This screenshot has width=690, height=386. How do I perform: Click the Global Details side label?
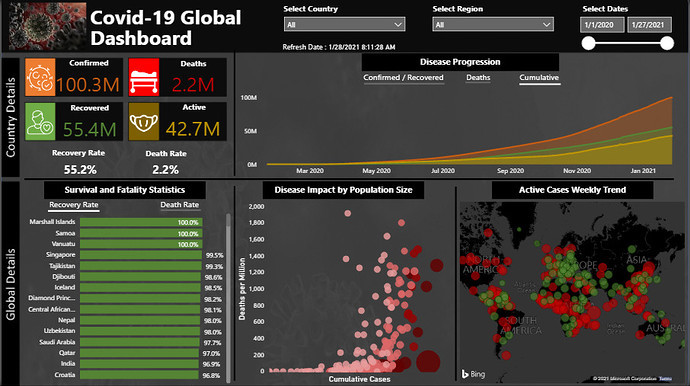point(11,284)
